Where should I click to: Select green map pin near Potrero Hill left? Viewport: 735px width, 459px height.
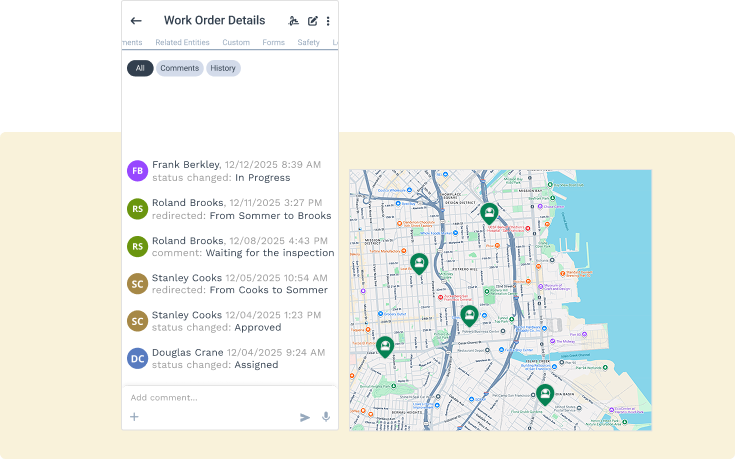tap(419, 264)
